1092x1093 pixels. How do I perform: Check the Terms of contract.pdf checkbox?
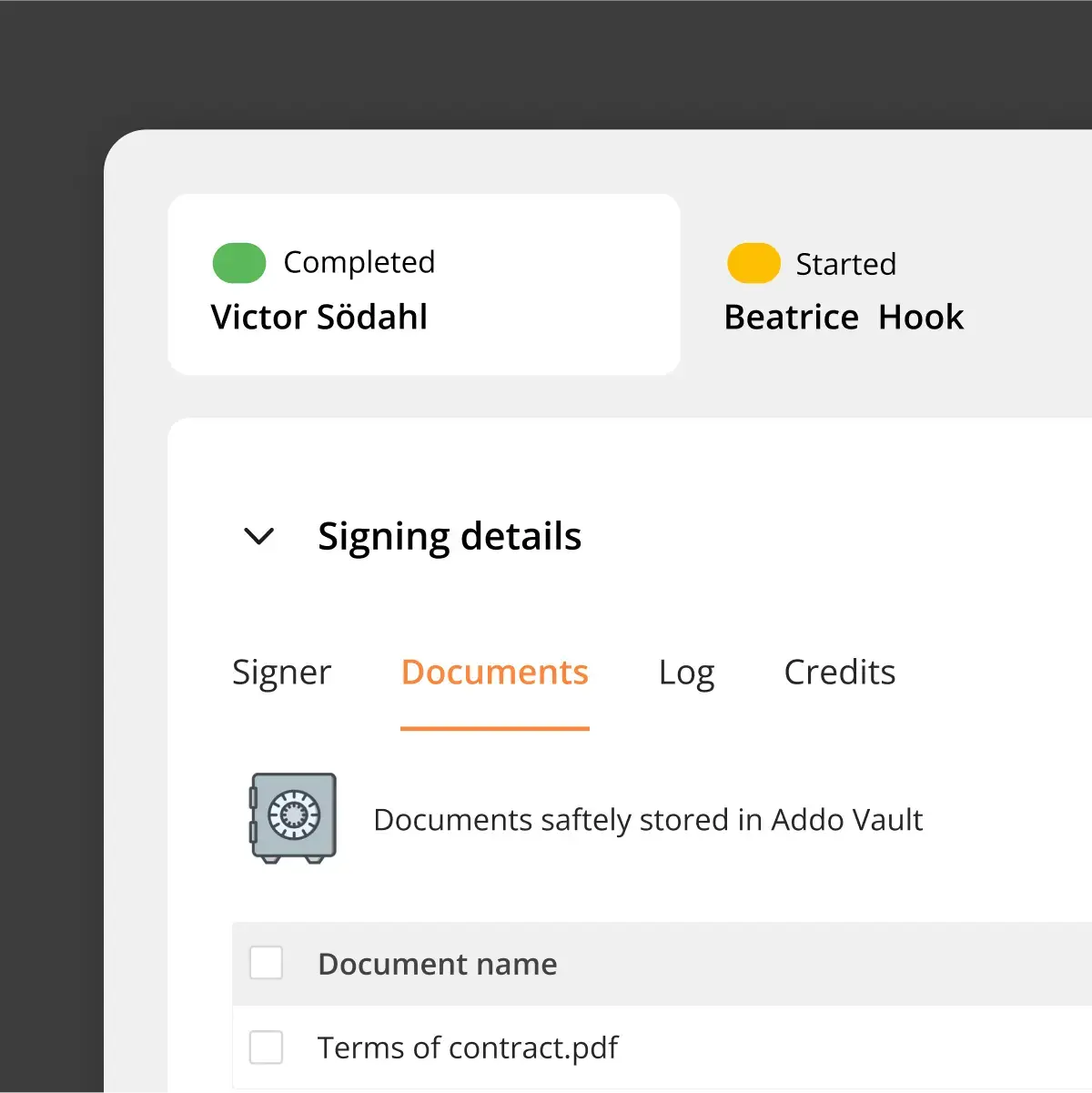tap(267, 1047)
